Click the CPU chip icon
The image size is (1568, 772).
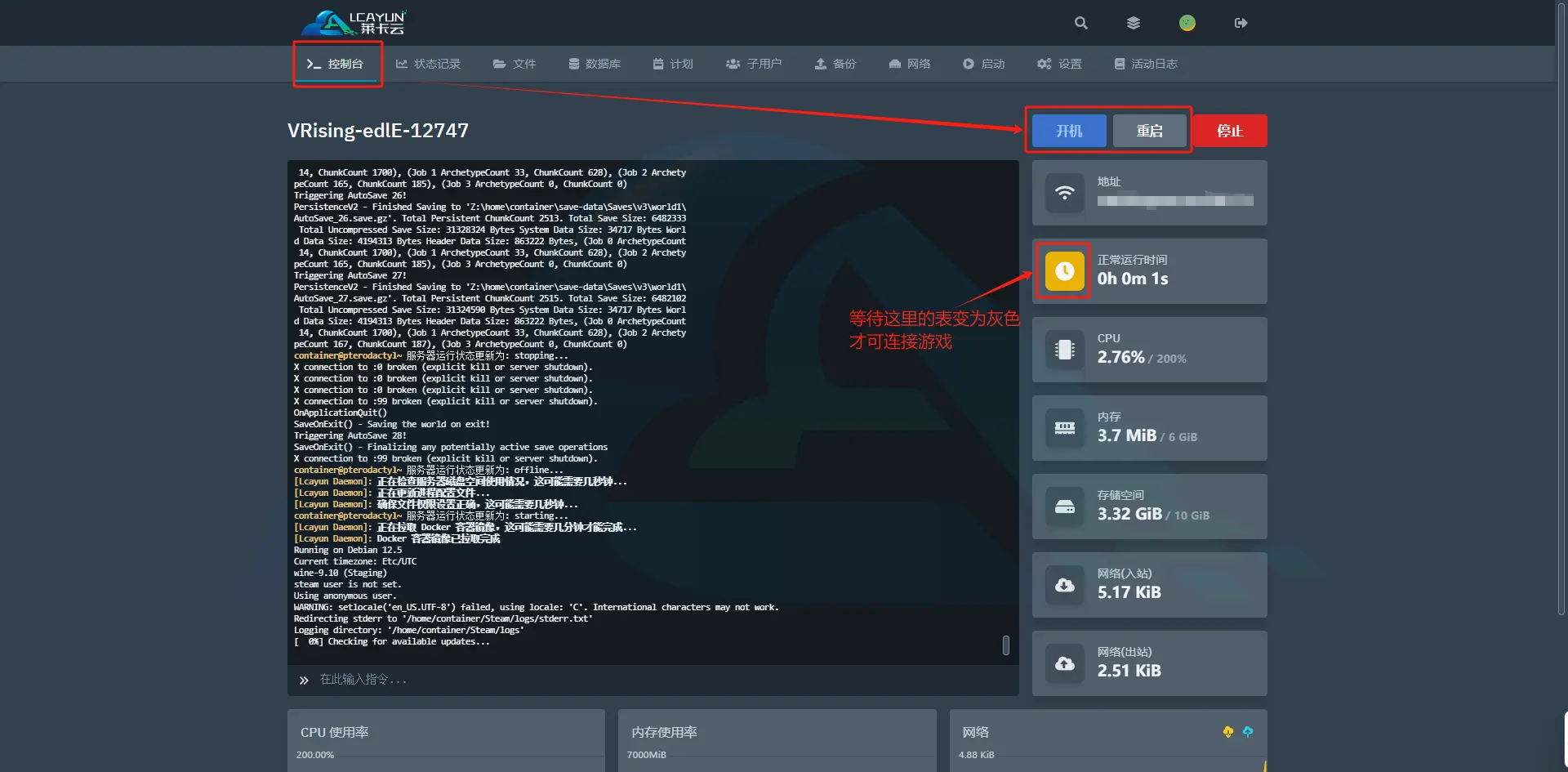pyautogui.click(x=1065, y=350)
